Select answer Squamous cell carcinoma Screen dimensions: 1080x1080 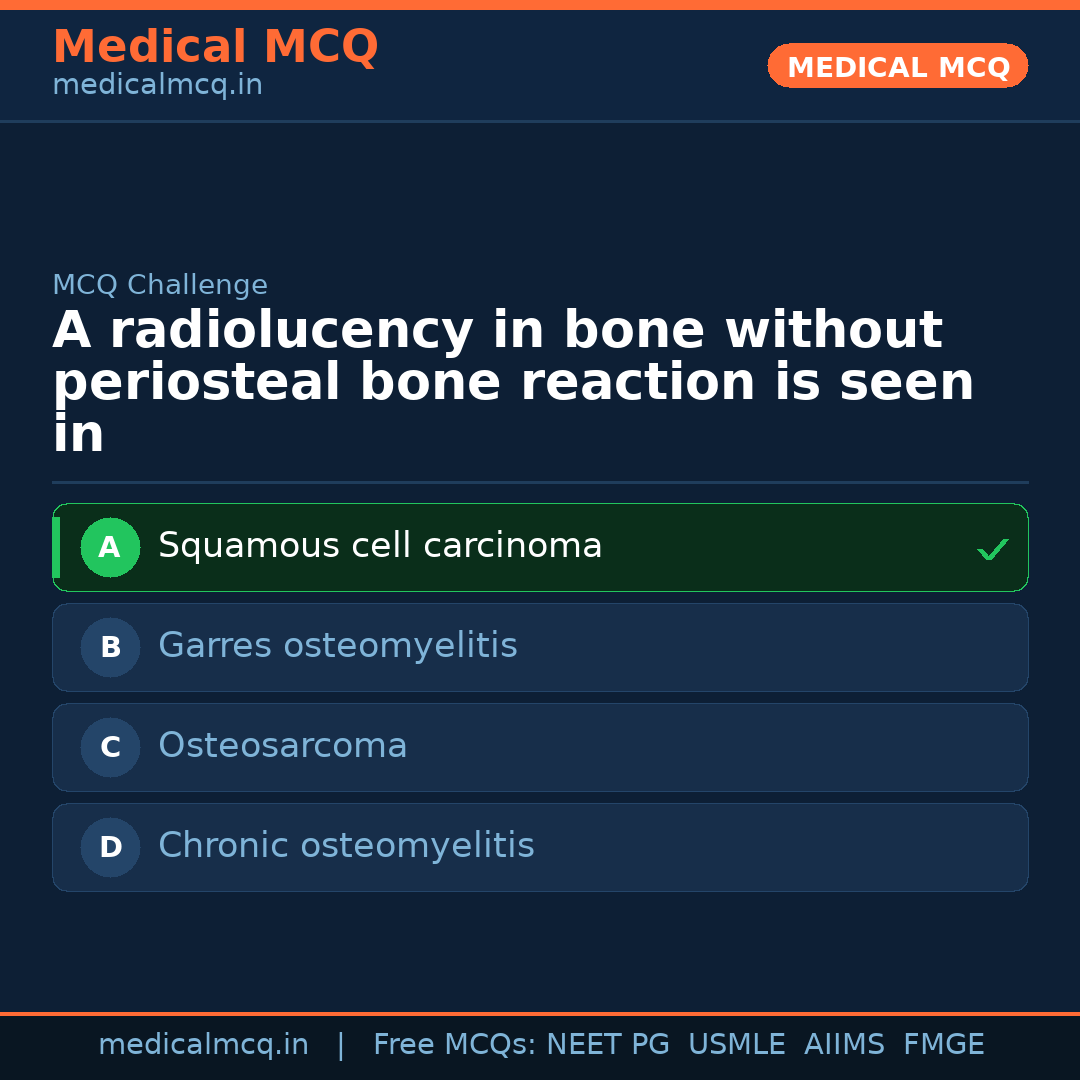(x=380, y=546)
